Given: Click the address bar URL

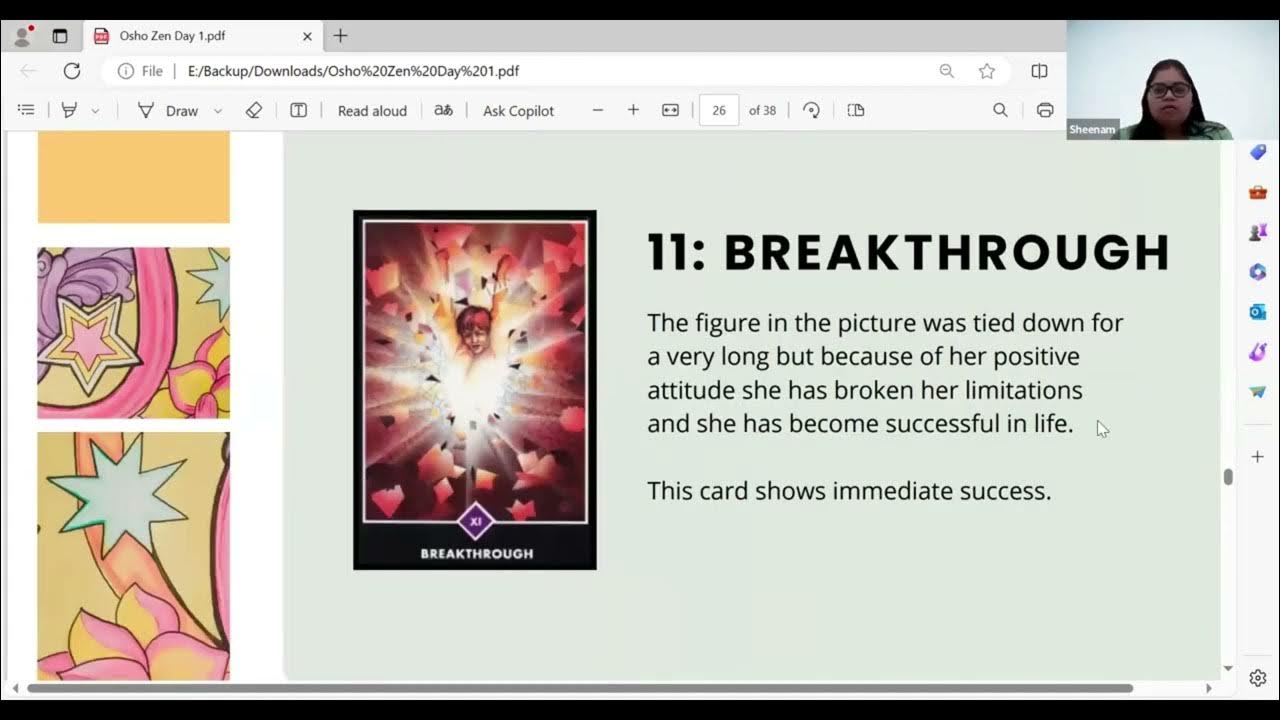Looking at the screenshot, I should (353, 71).
